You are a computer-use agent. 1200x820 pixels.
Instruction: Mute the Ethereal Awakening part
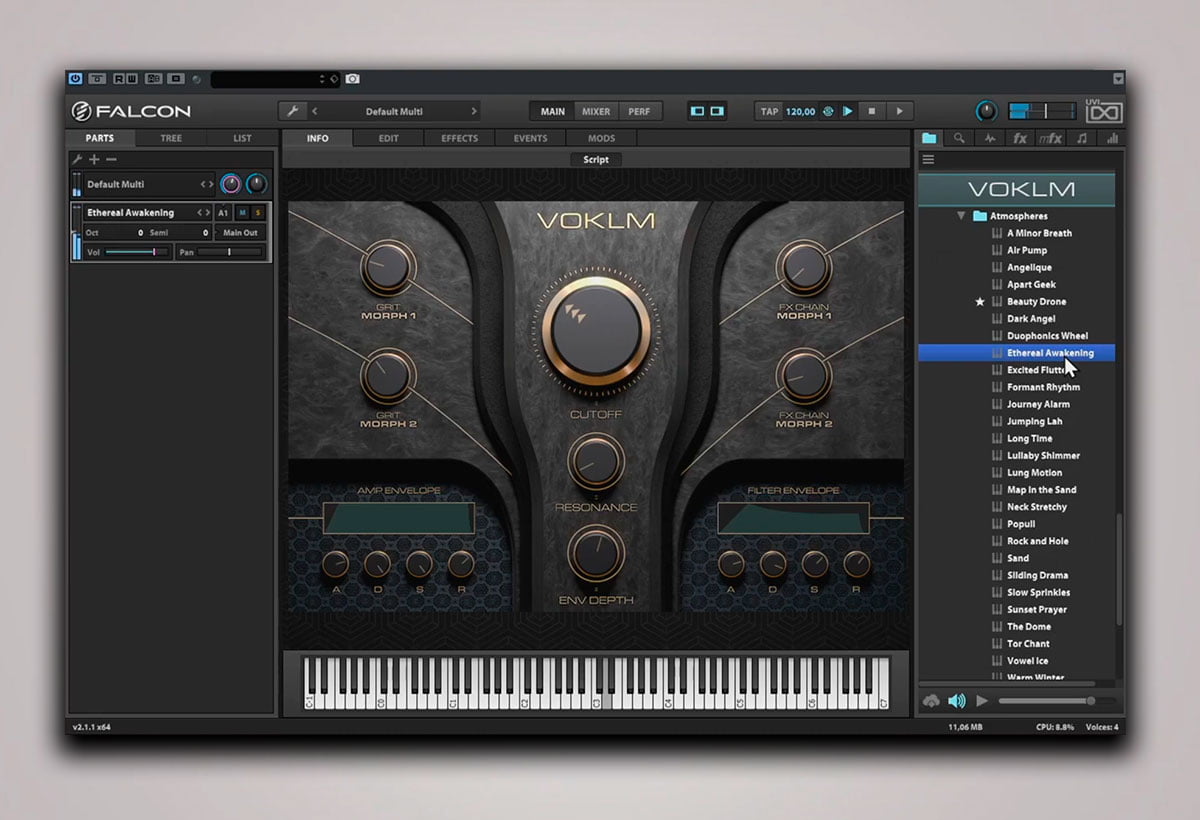242,213
